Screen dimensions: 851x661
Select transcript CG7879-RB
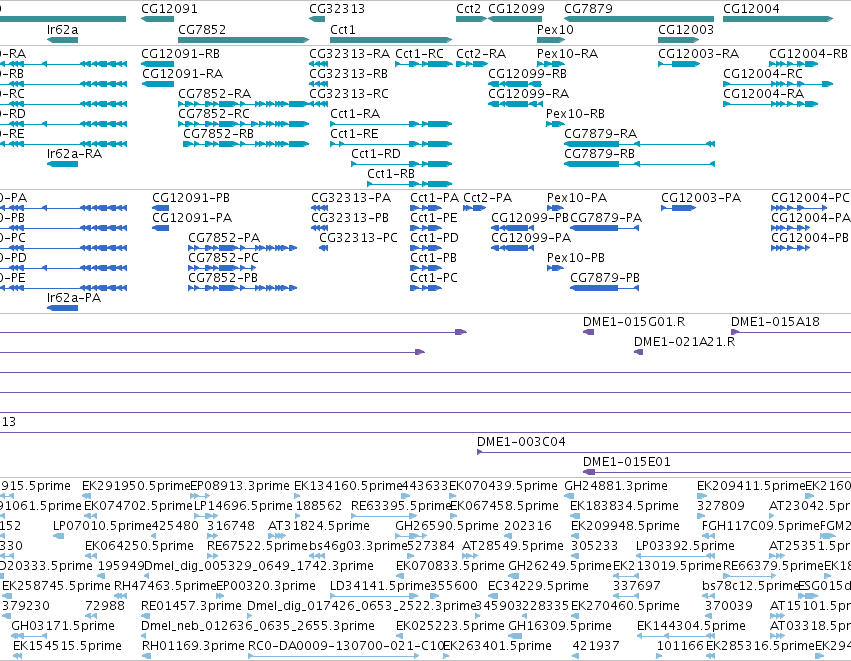click(x=600, y=154)
